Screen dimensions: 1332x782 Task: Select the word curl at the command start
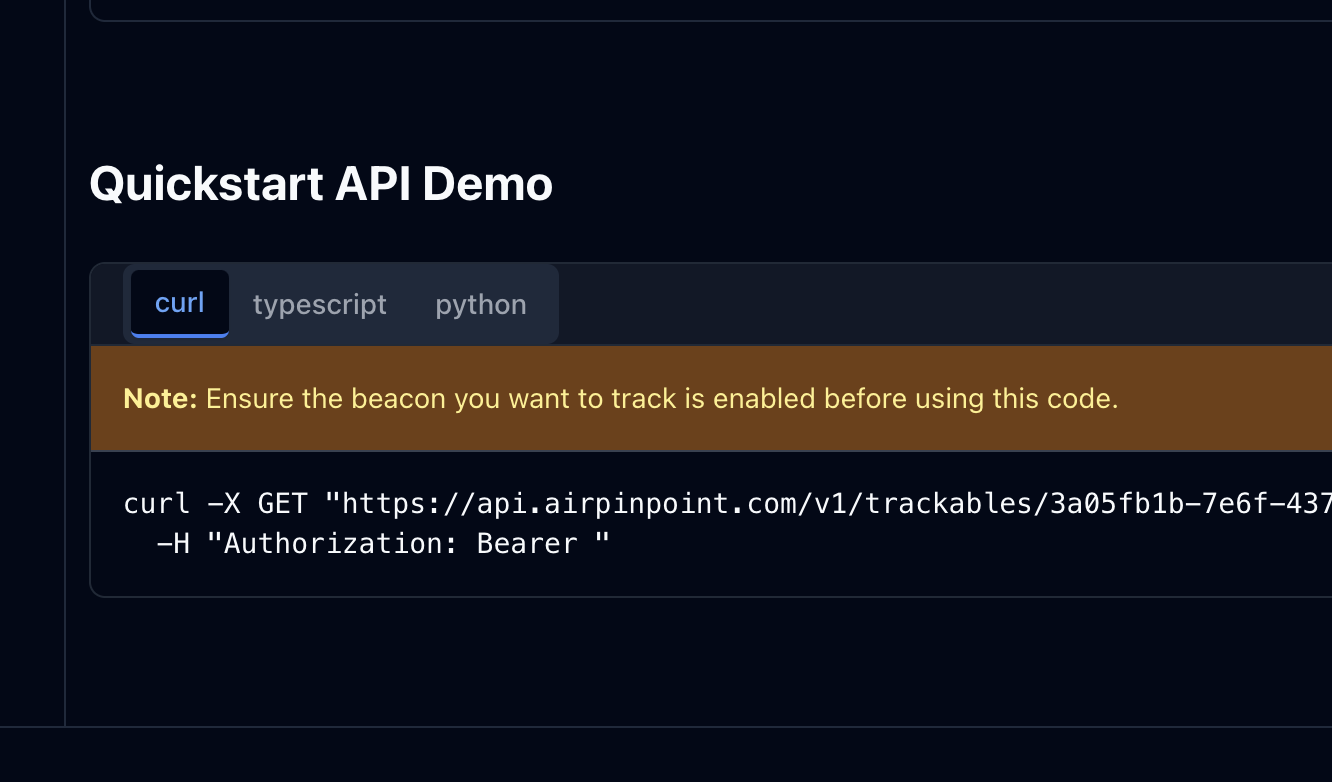click(156, 503)
